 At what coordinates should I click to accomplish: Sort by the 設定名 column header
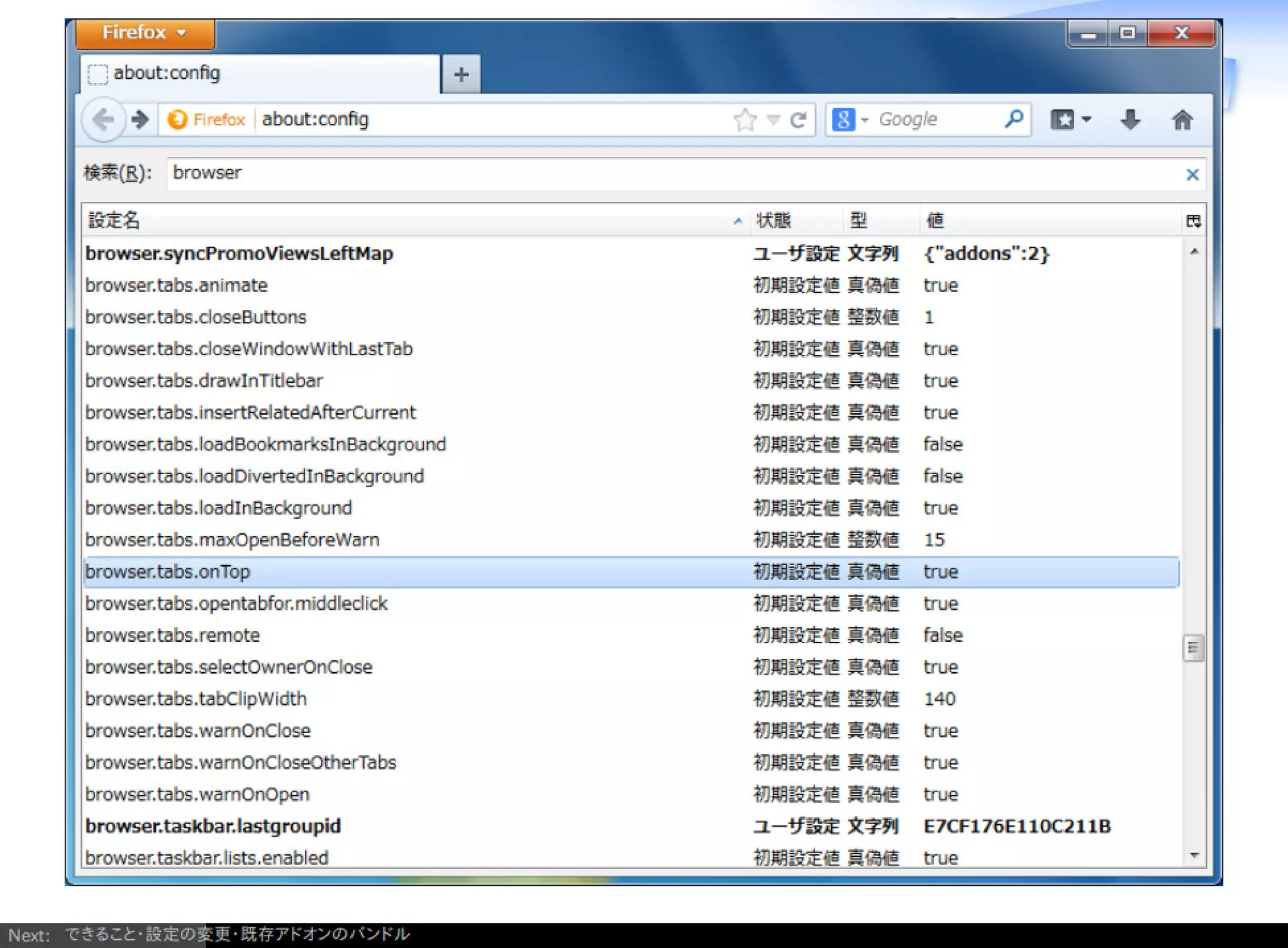point(415,221)
